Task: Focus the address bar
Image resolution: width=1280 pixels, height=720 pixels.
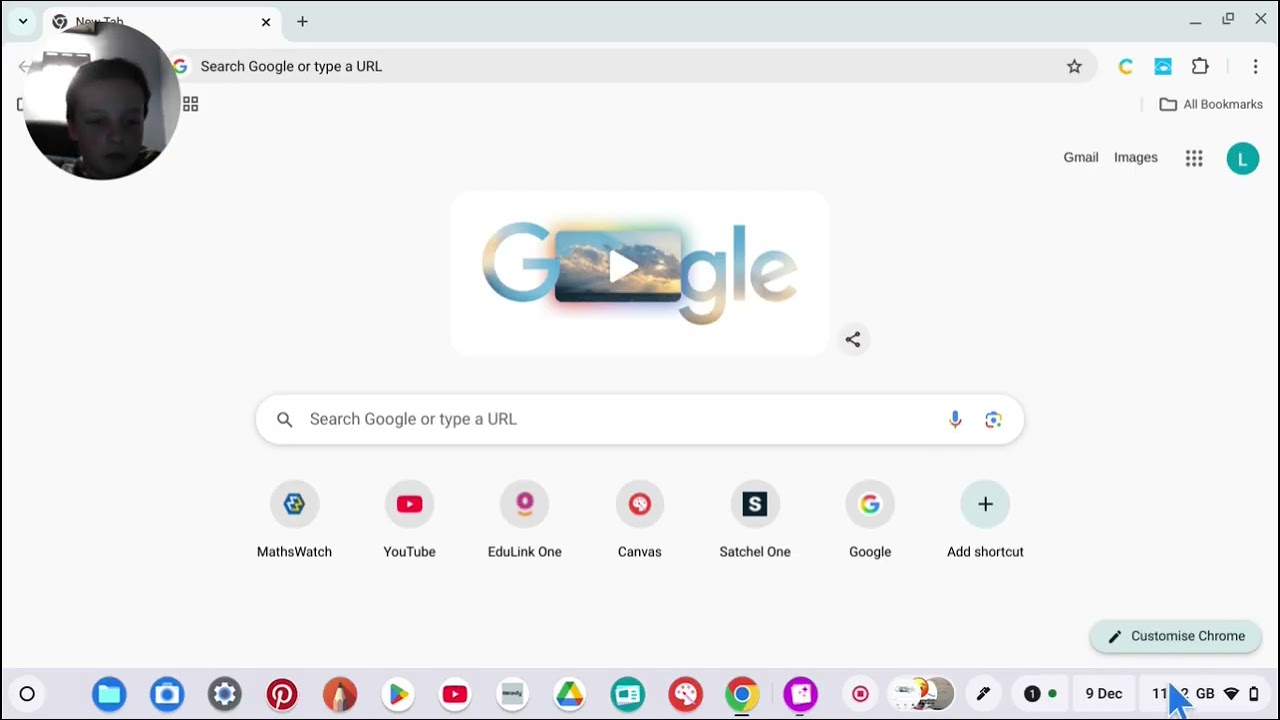Action: (x=630, y=67)
